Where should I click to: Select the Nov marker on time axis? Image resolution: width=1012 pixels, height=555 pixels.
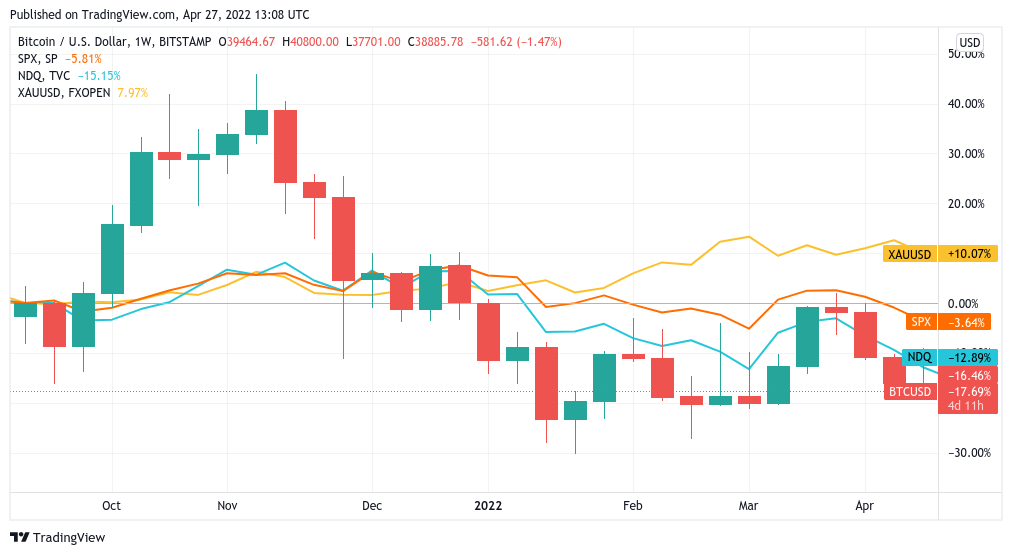pos(227,506)
